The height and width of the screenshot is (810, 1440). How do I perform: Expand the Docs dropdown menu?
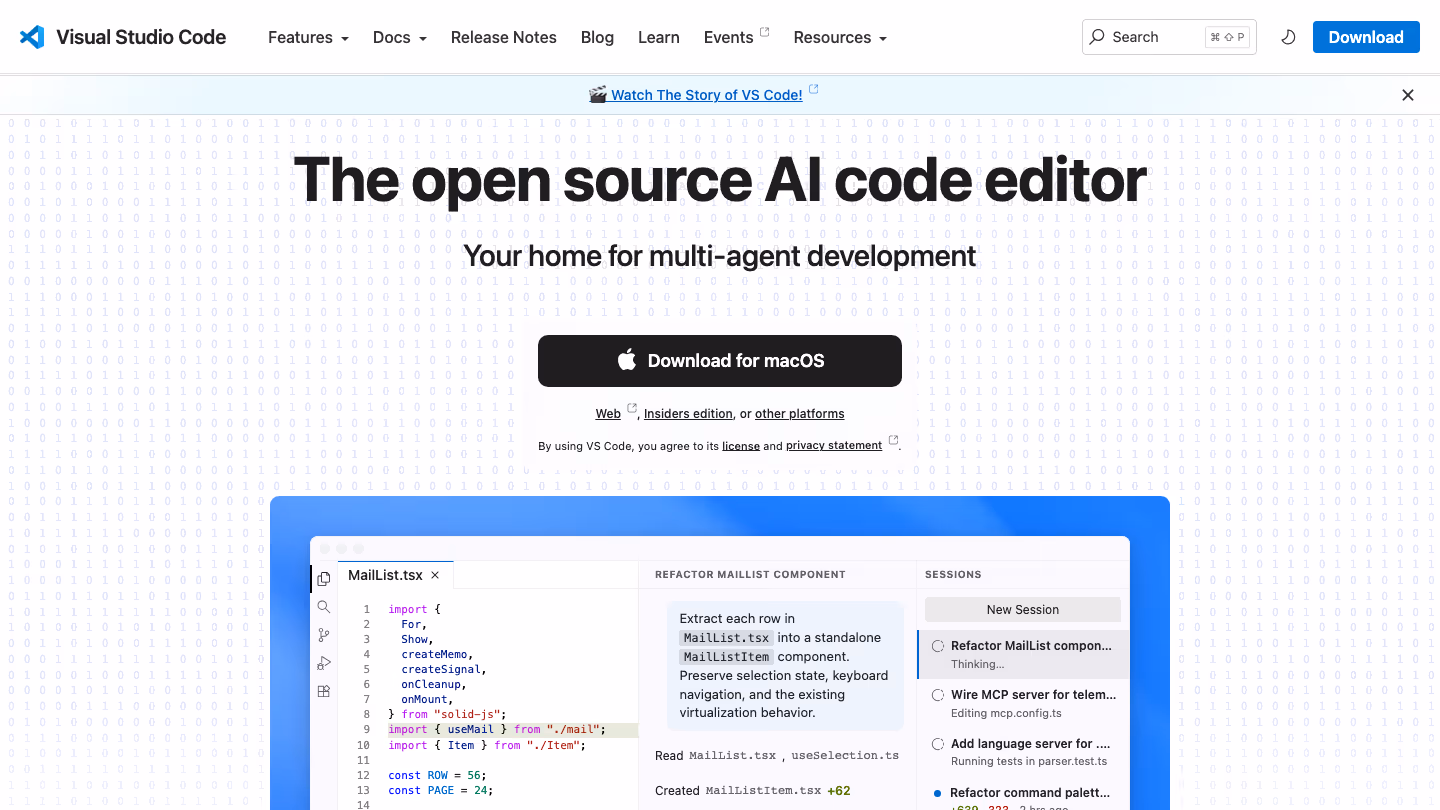point(400,37)
